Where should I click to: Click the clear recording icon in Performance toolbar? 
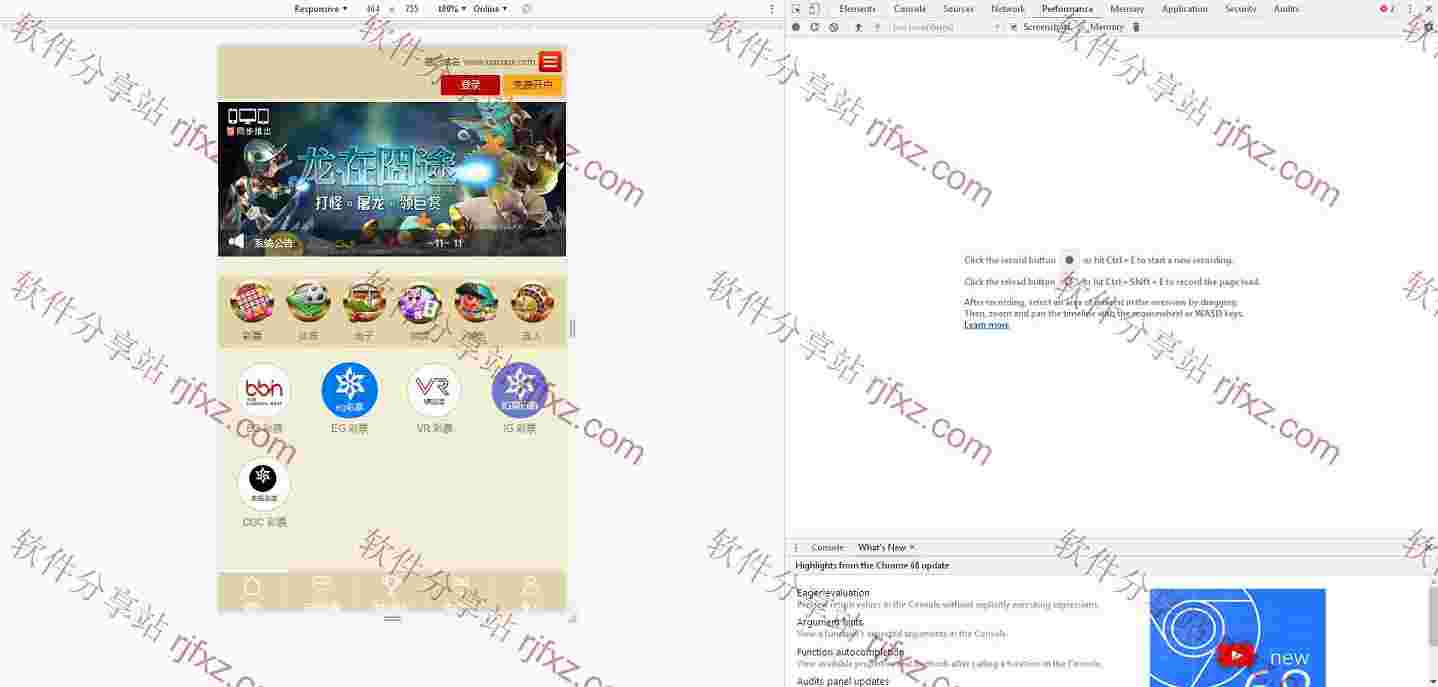point(833,27)
